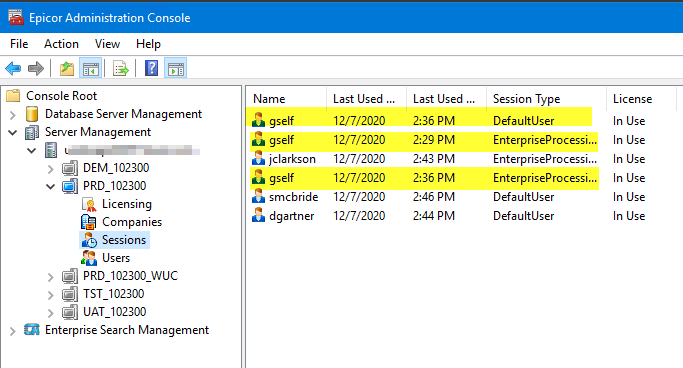This screenshot has width=683, height=368.
Task: Click the Server Management icon
Action: pyautogui.click(x=32, y=132)
